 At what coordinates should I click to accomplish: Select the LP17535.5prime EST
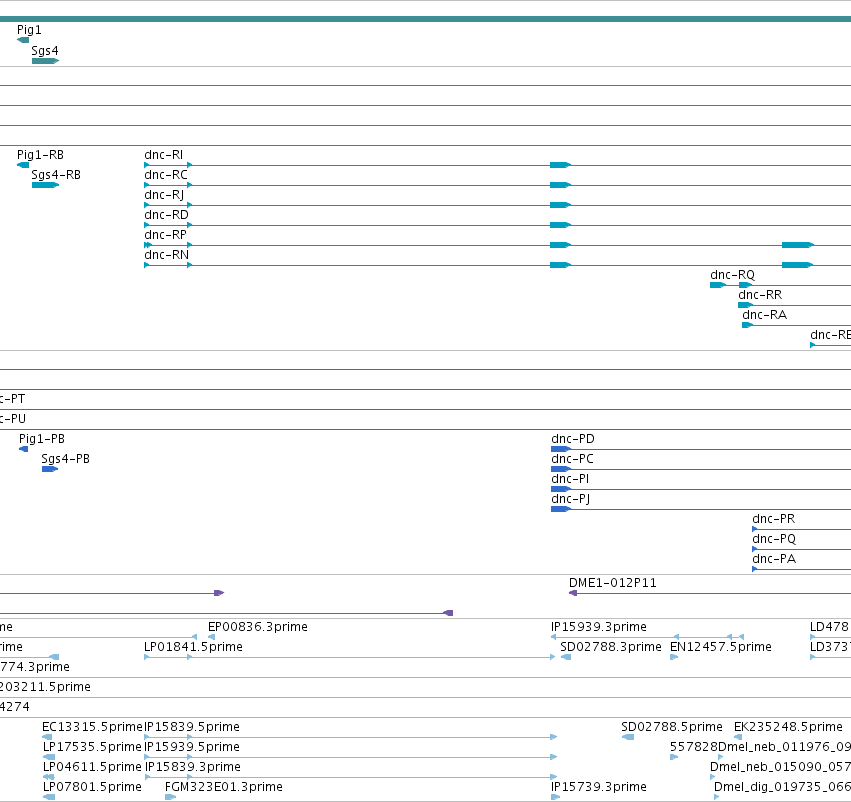pos(49,757)
